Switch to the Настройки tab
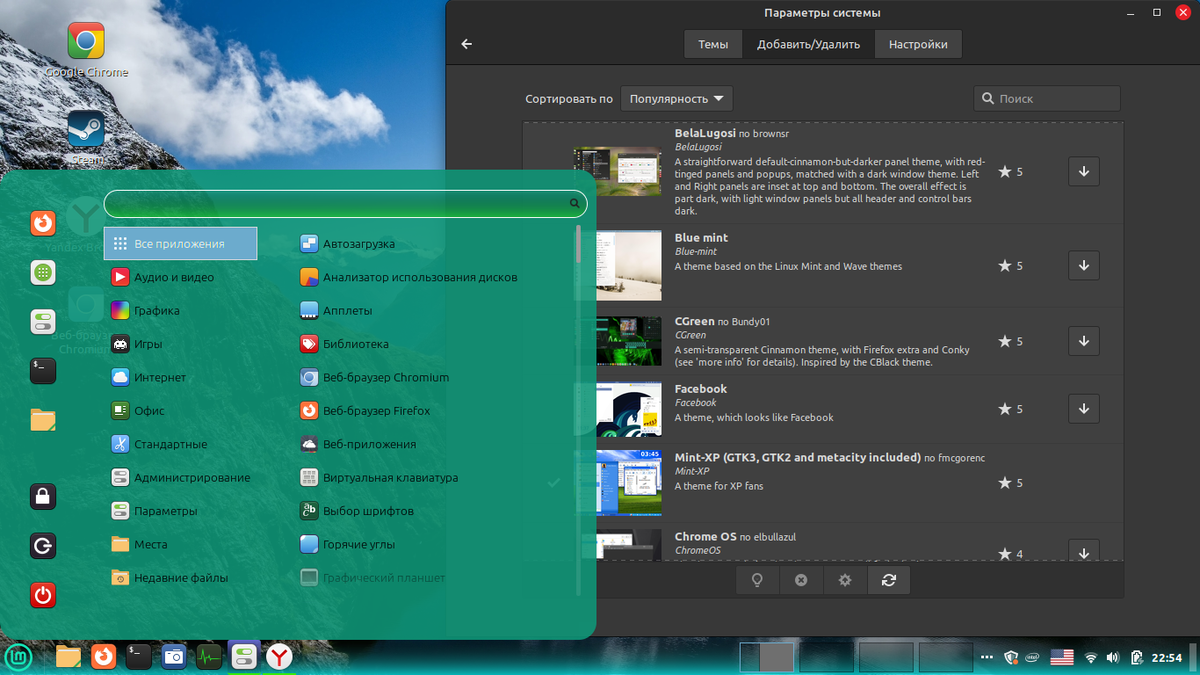 point(918,43)
